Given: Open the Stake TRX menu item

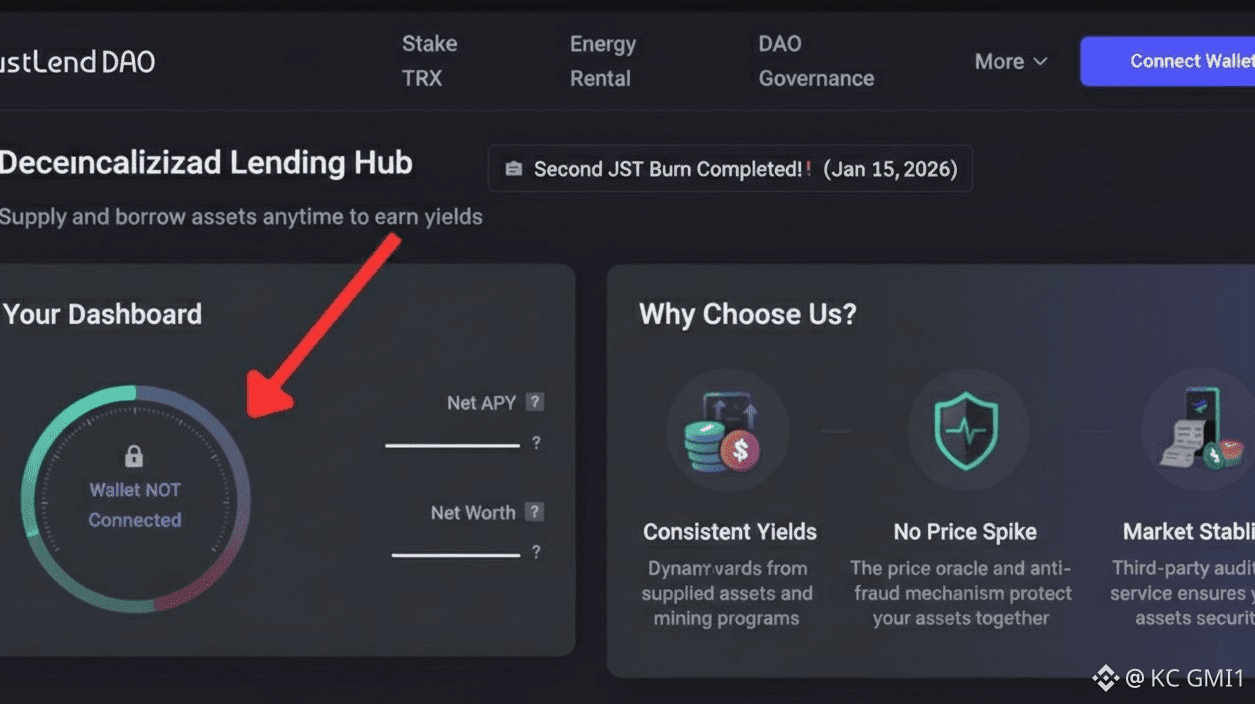Looking at the screenshot, I should click(429, 61).
